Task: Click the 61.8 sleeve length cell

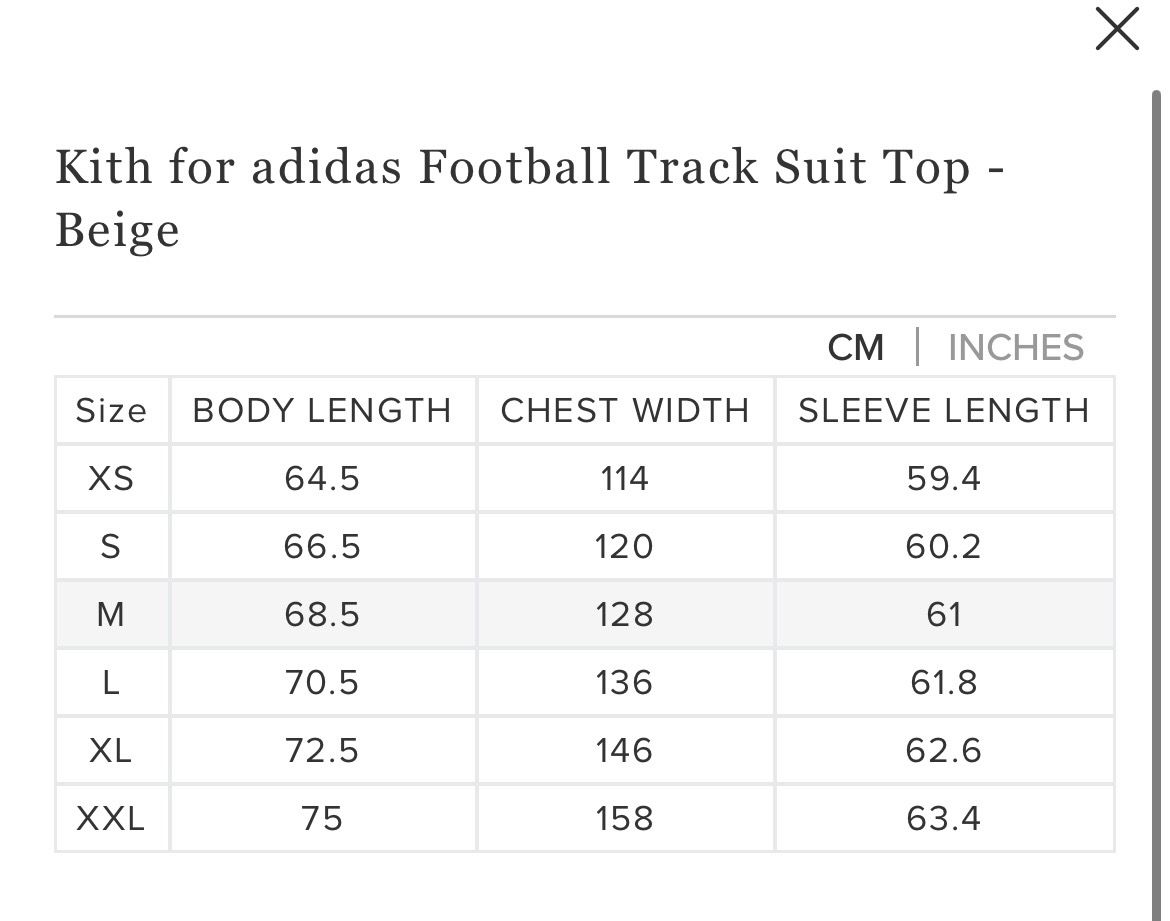Action: [944, 682]
